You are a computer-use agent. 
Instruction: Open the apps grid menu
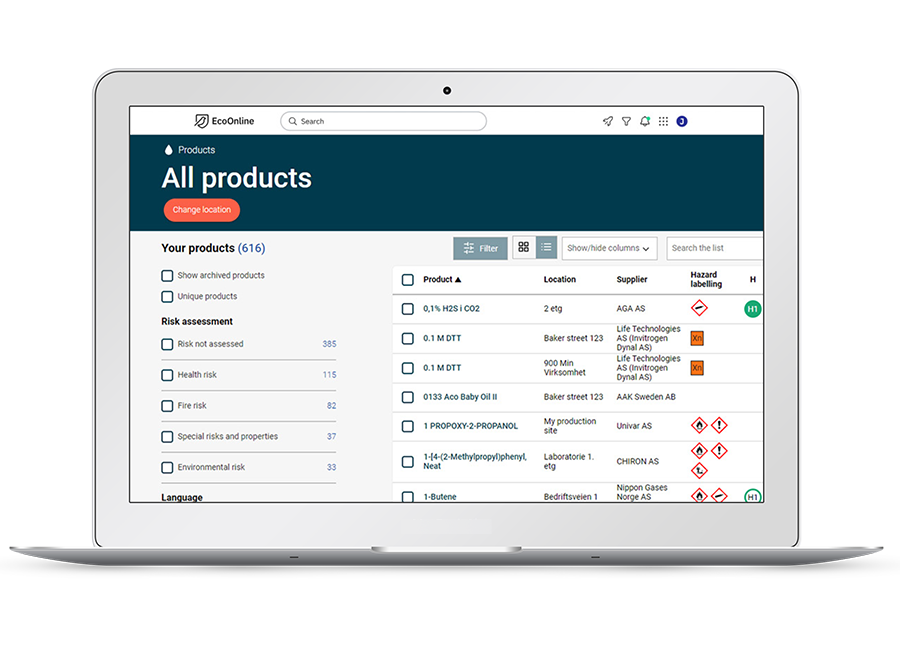click(x=664, y=121)
